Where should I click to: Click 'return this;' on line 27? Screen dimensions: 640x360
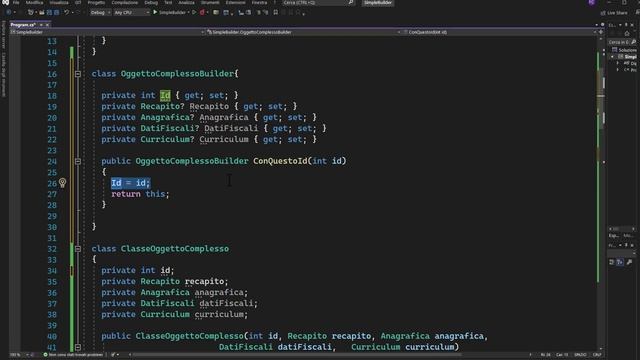coord(140,194)
